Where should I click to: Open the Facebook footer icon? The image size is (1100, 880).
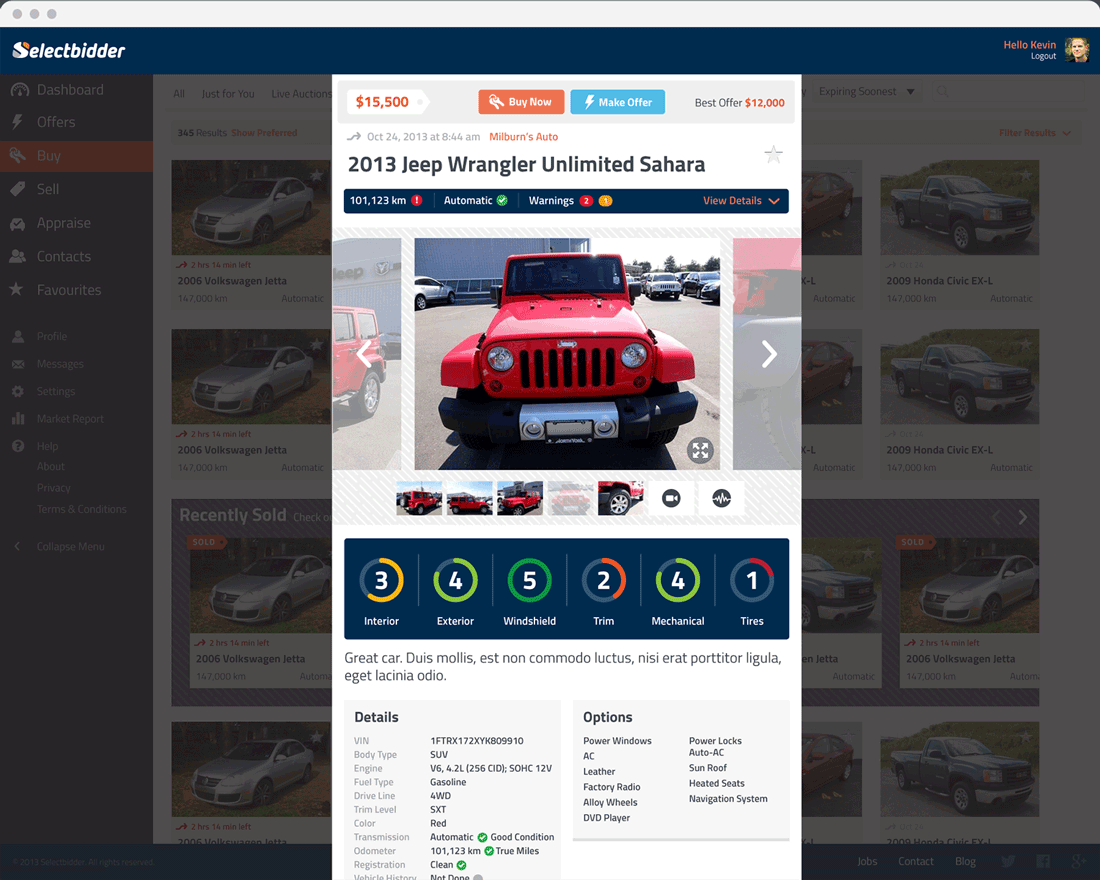click(1043, 861)
